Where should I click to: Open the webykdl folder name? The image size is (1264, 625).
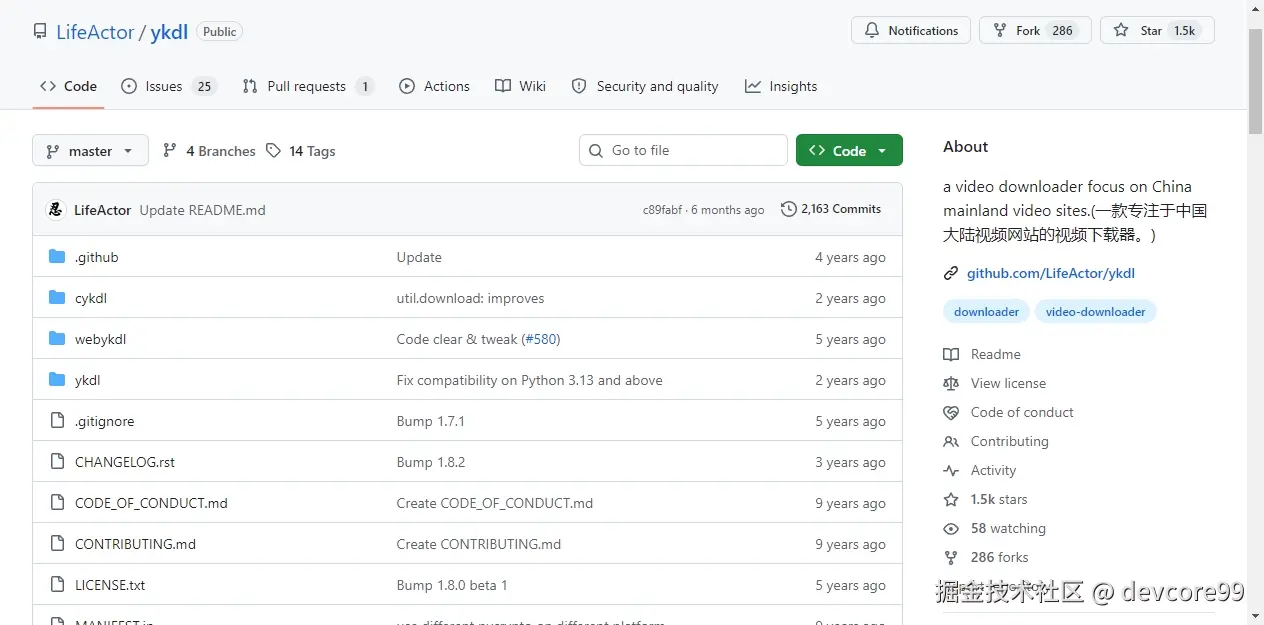(x=100, y=339)
